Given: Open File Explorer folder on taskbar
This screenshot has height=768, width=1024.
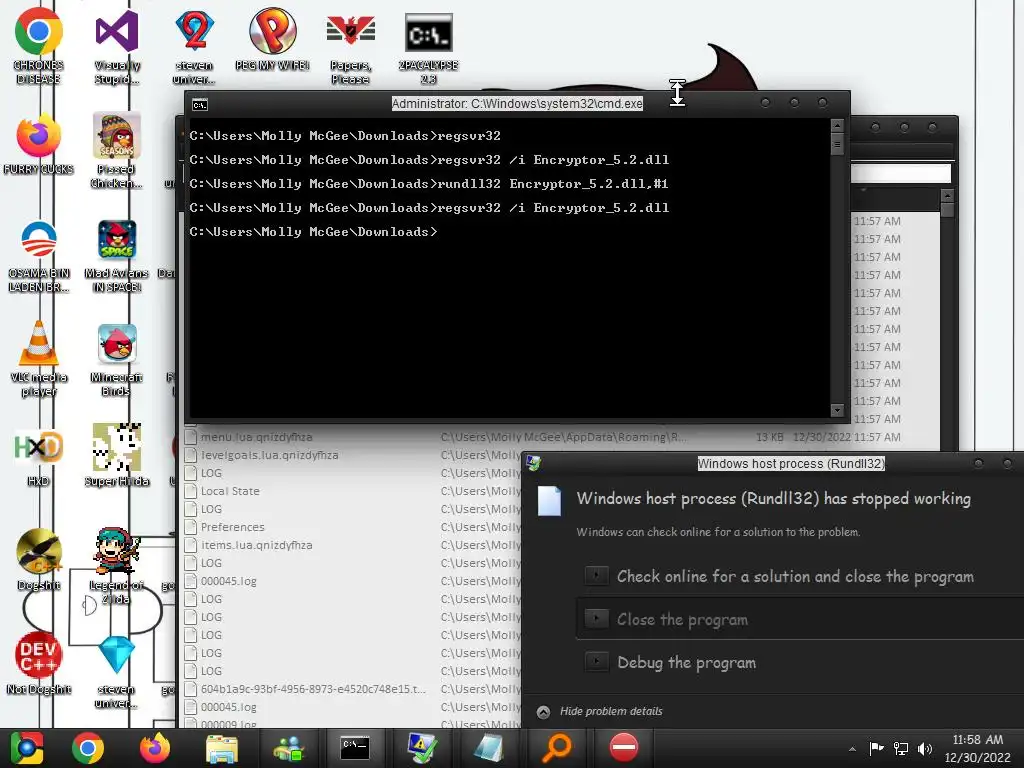Looking at the screenshot, I should [x=222, y=748].
